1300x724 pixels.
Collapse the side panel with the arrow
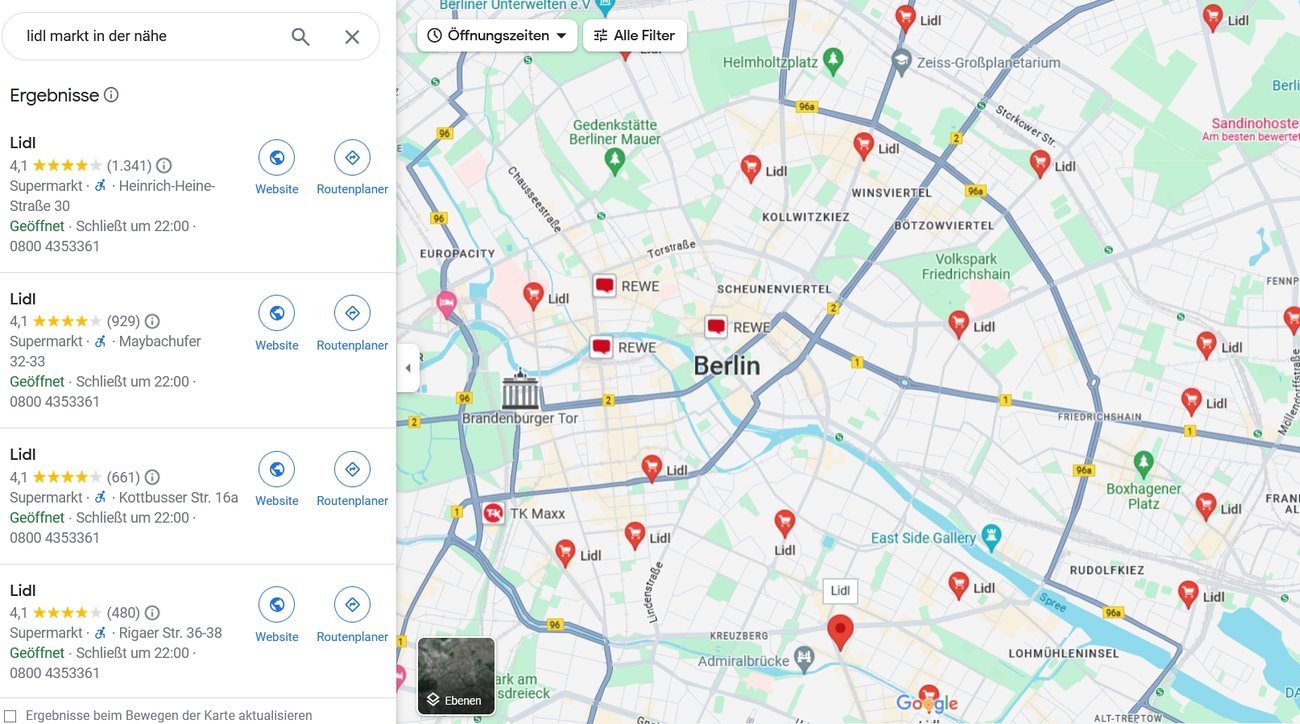tap(407, 368)
